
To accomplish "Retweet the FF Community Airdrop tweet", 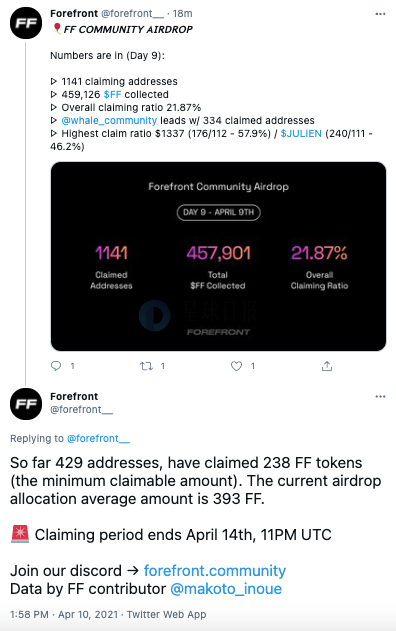I will click(x=146, y=366).
